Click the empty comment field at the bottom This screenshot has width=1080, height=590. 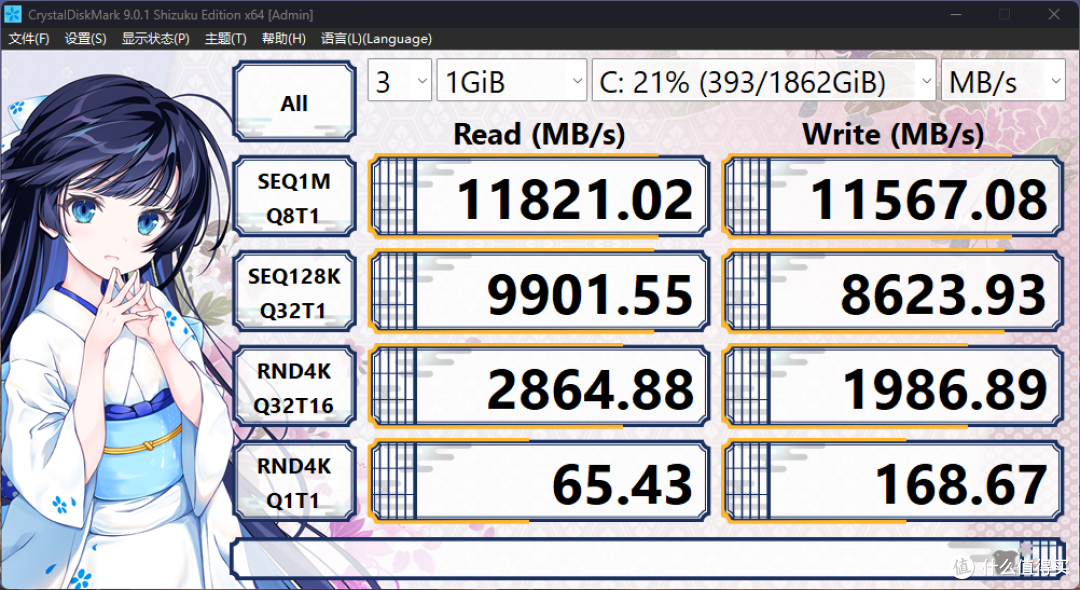648,559
